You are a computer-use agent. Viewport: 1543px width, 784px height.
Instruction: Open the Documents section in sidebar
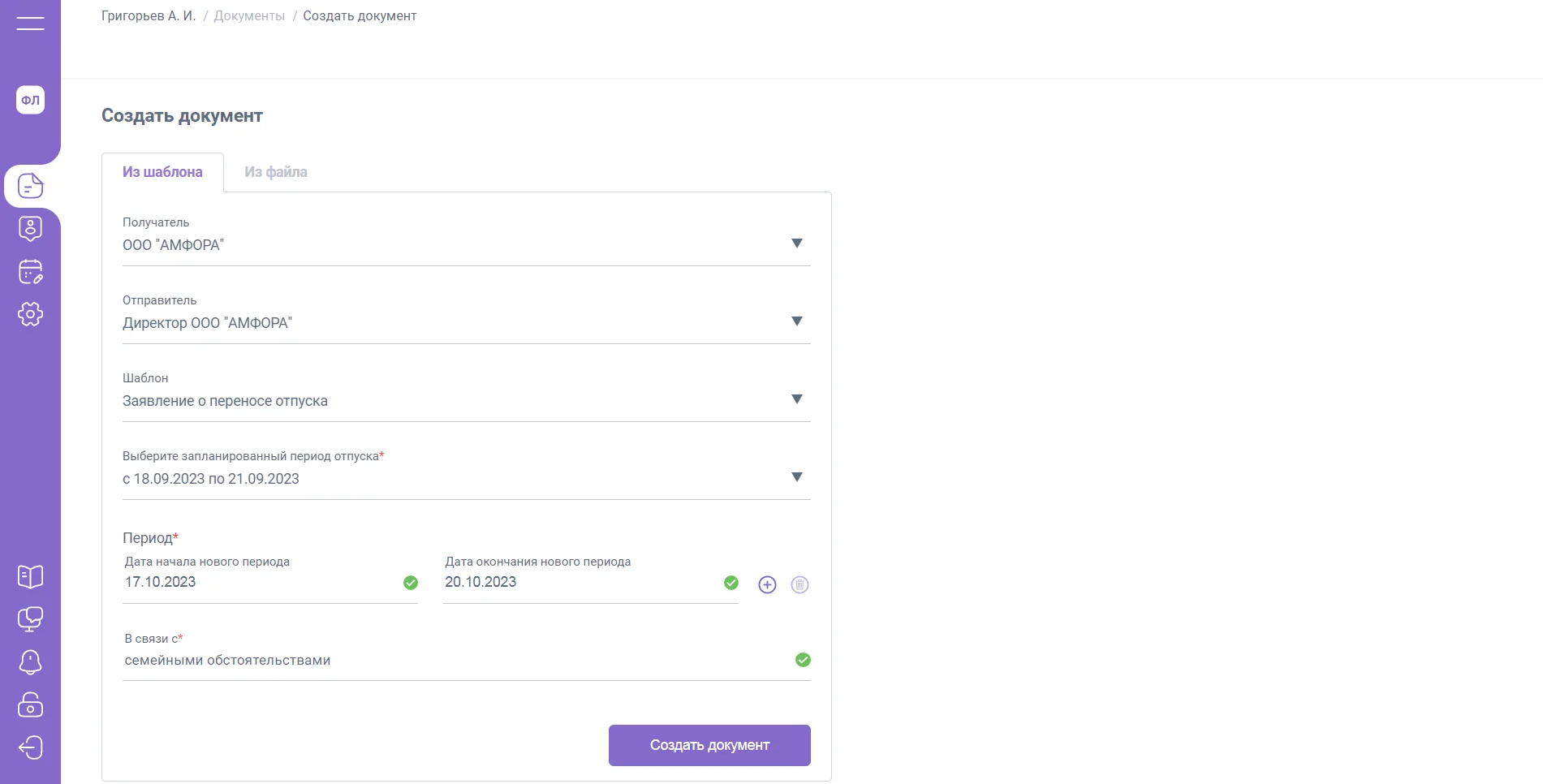[30, 186]
